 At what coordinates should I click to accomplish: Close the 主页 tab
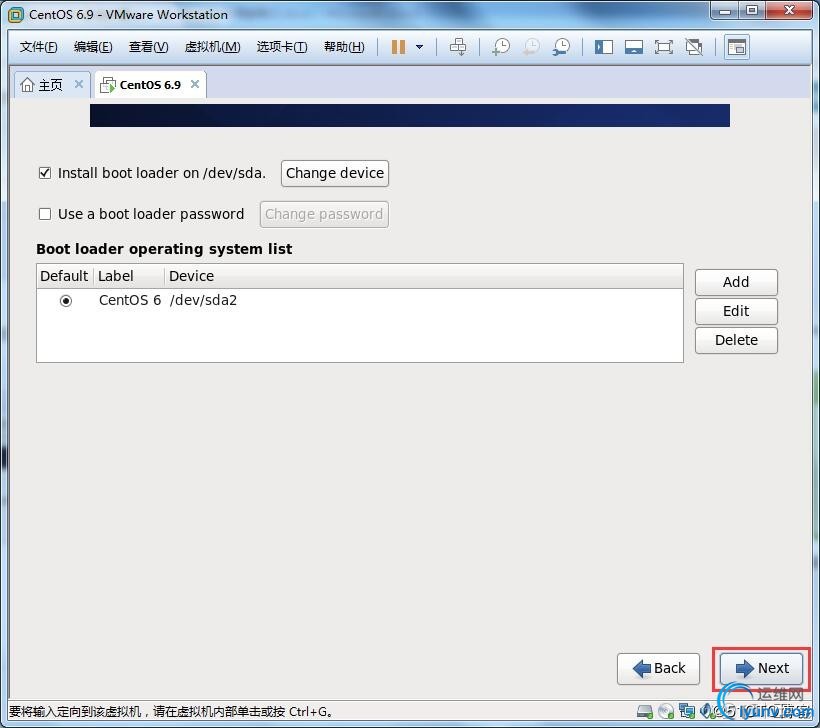79,84
